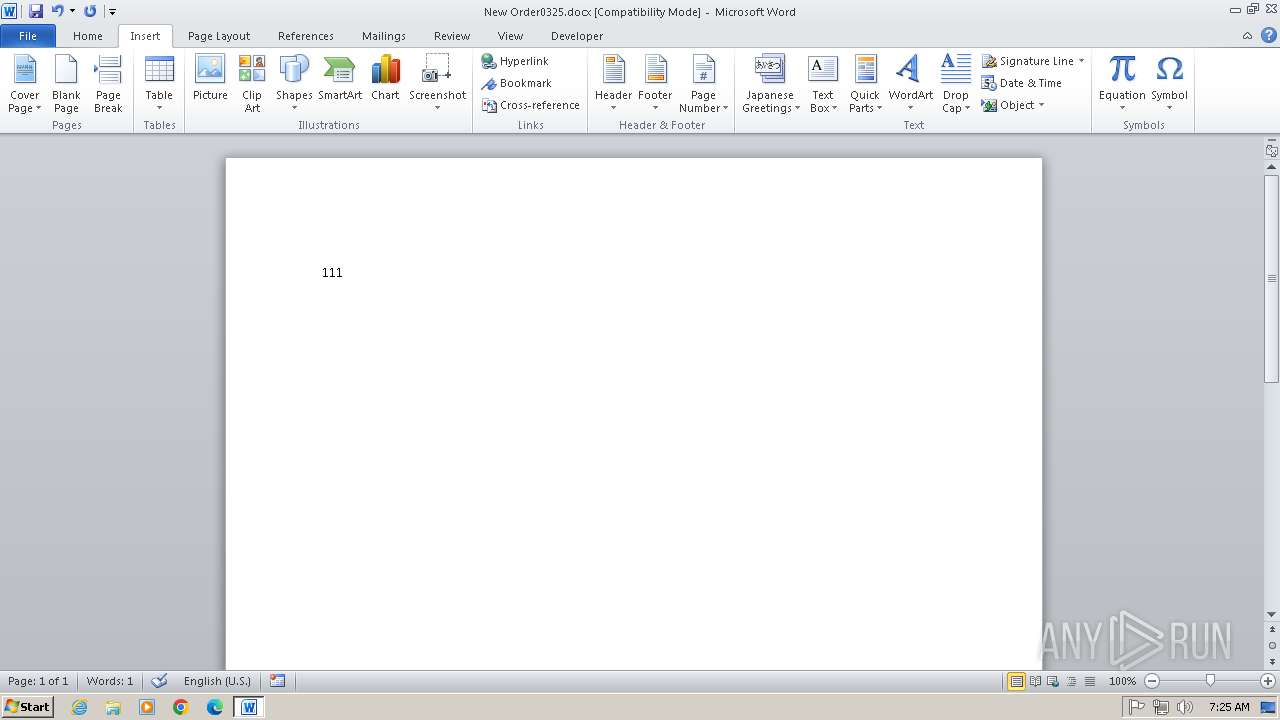The width and height of the screenshot is (1280, 720).
Task: Click the Redo/Repeat button
Action: pyautogui.click(x=90, y=11)
